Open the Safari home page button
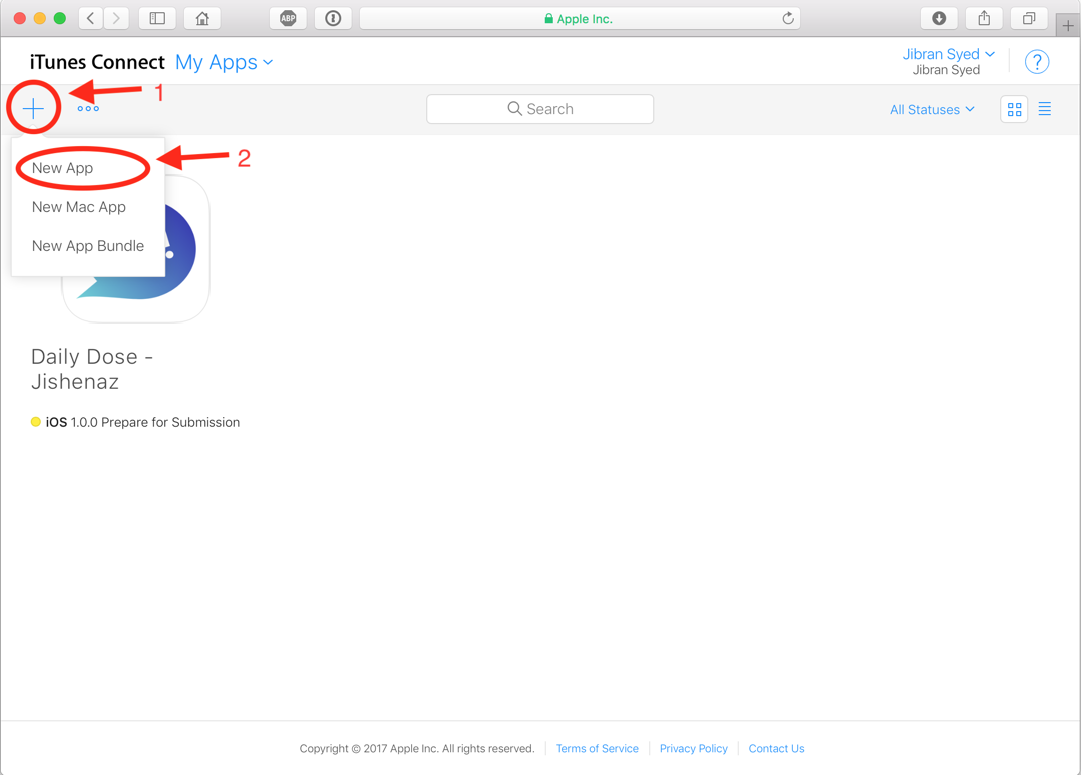This screenshot has width=1081, height=775. [x=202, y=19]
